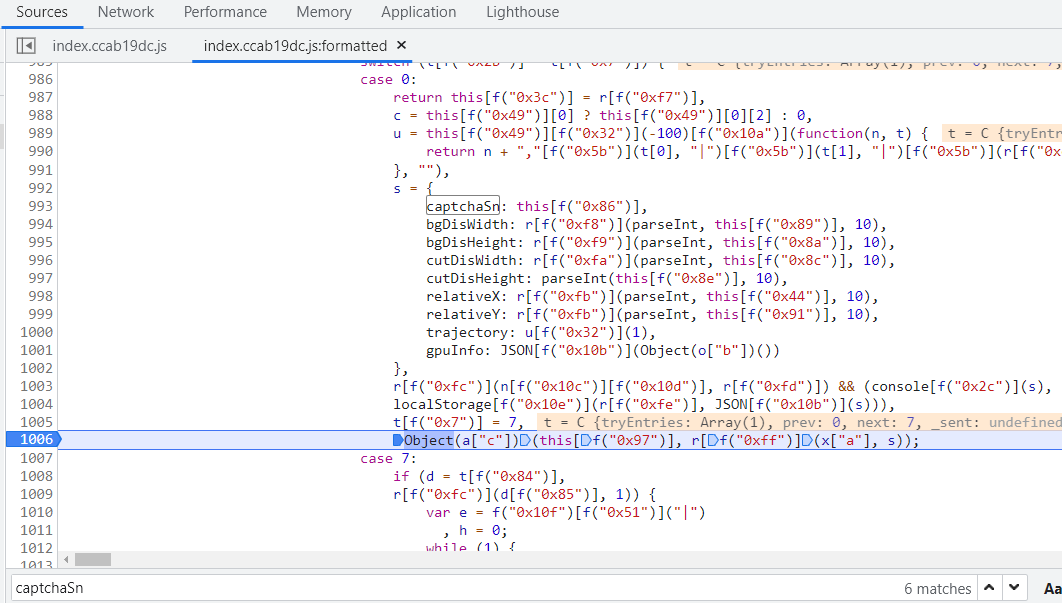The height and width of the screenshot is (603, 1062).
Task: Click line number 1007 in gutter
Action: click(x=36, y=458)
